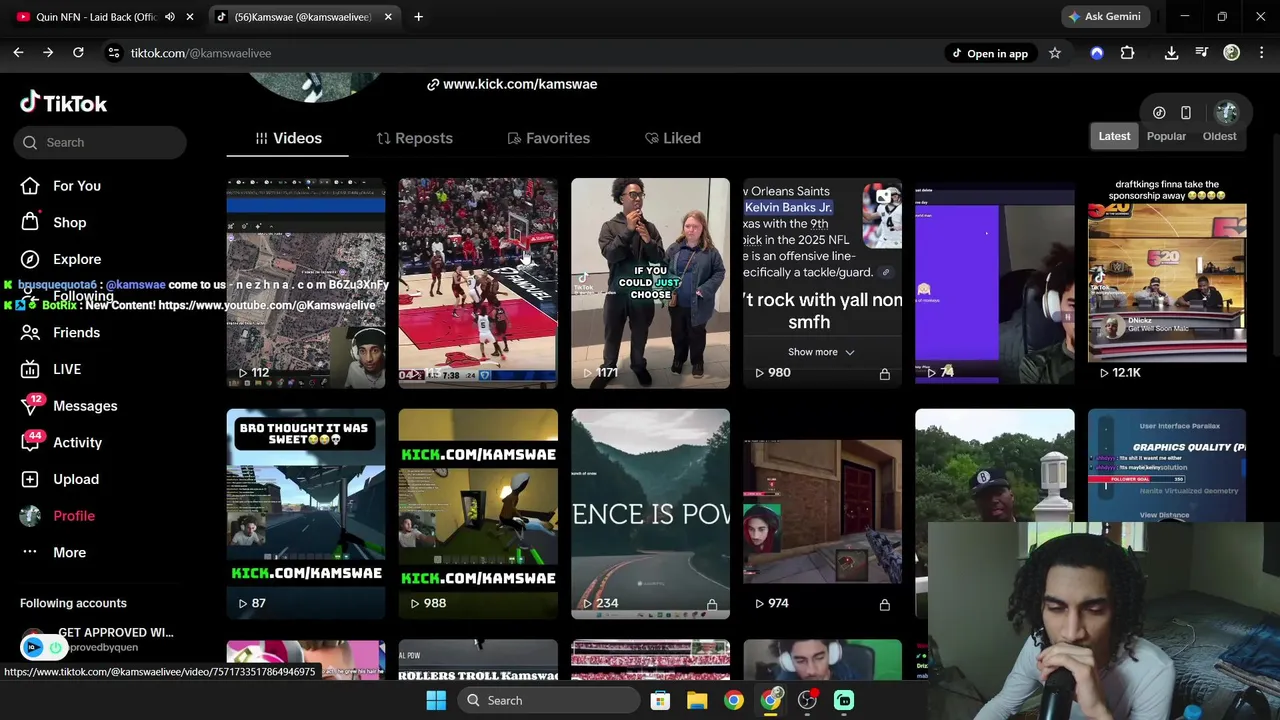
Task: Bookmark this page with the star icon
Action: click(1054, 53)
